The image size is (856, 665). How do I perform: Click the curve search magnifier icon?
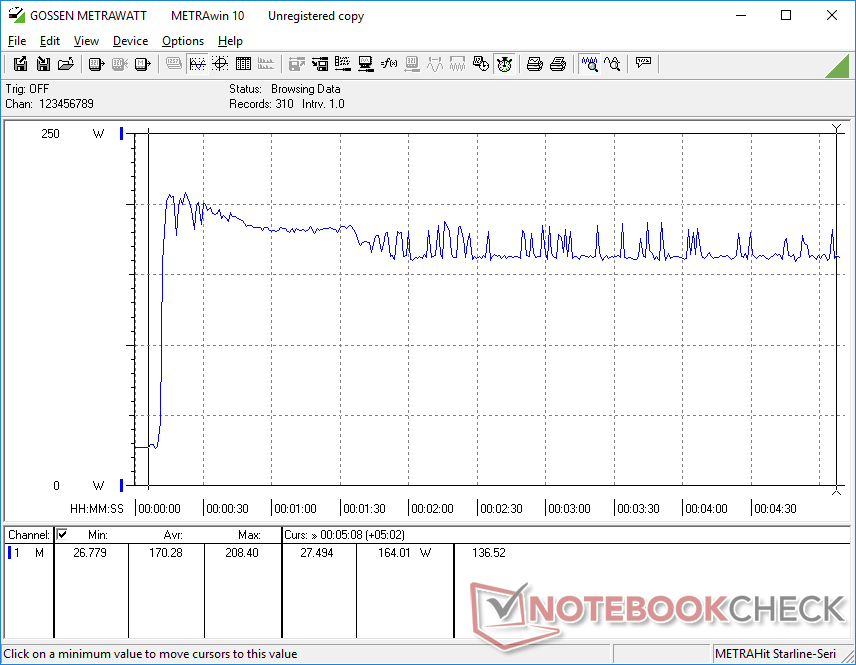pyautogui.click(x=612, y=64)
